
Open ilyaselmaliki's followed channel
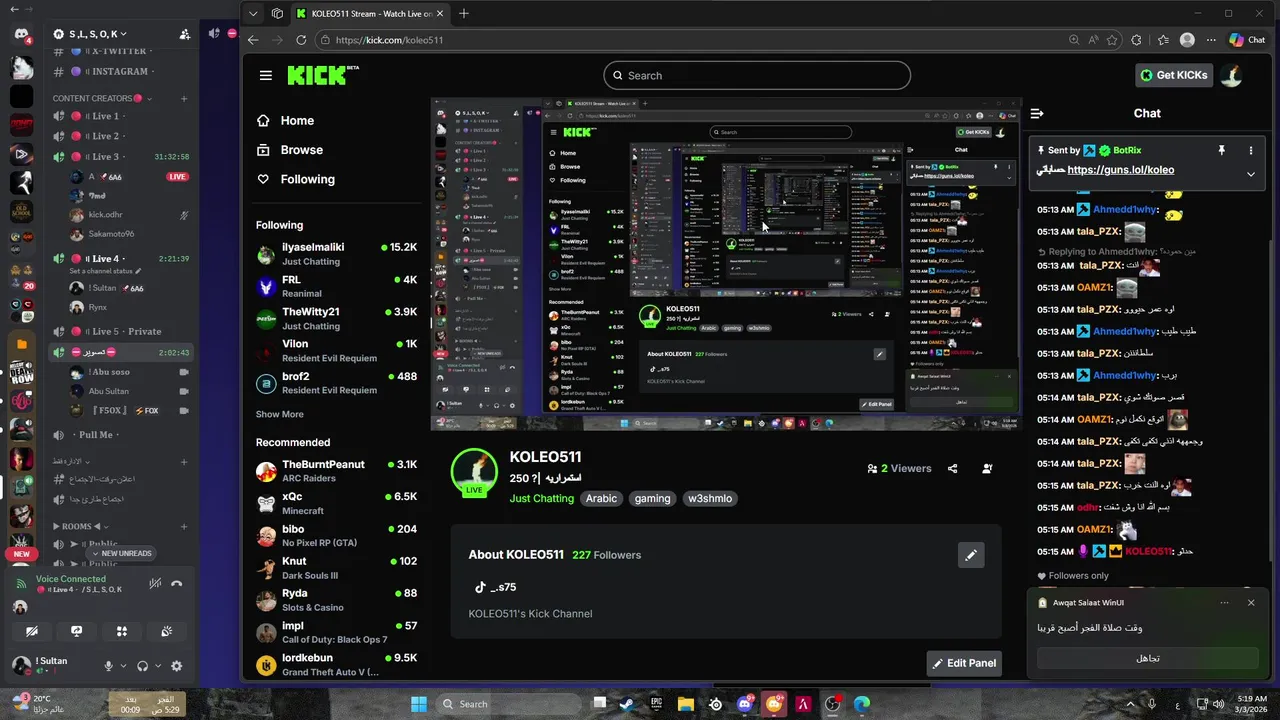[336, 254]
